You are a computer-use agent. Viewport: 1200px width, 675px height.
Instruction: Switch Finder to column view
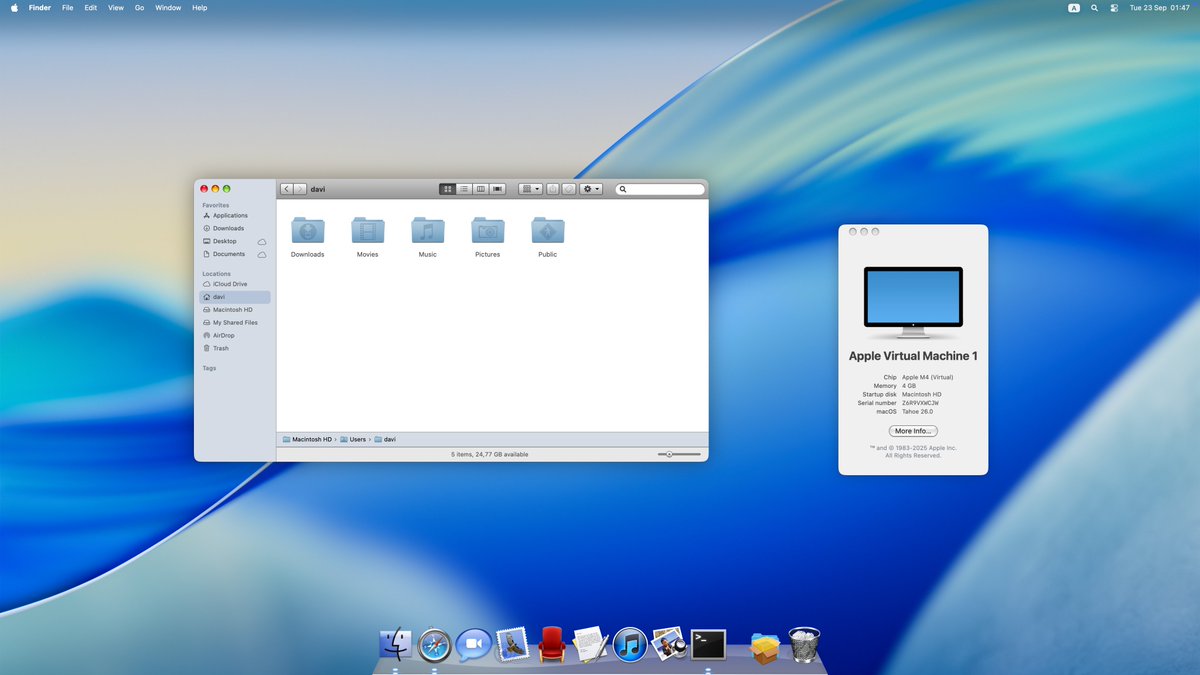coord(481,189)
